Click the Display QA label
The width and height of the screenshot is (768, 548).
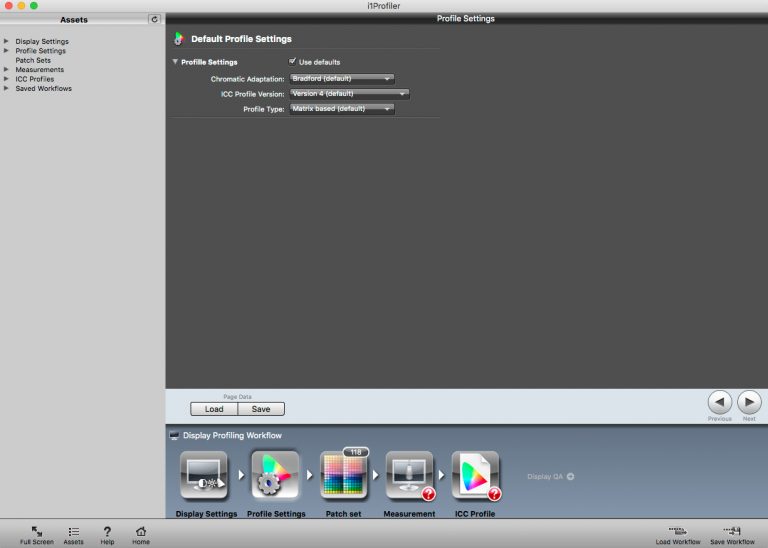pyautogui.click(x=545, y=477)
